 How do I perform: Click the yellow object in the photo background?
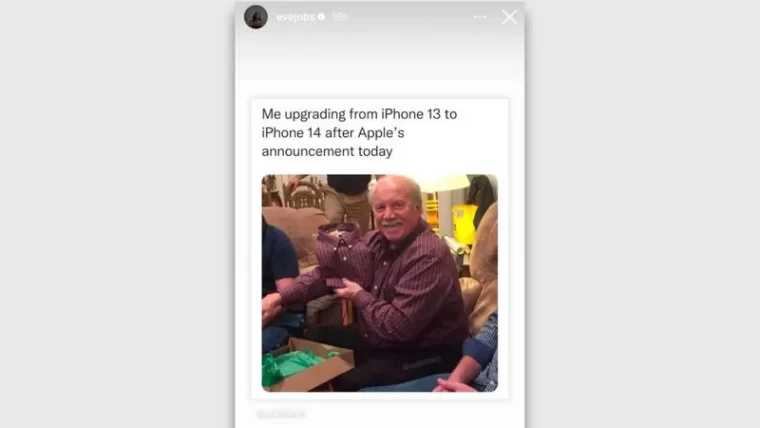[x=463, y=223]
